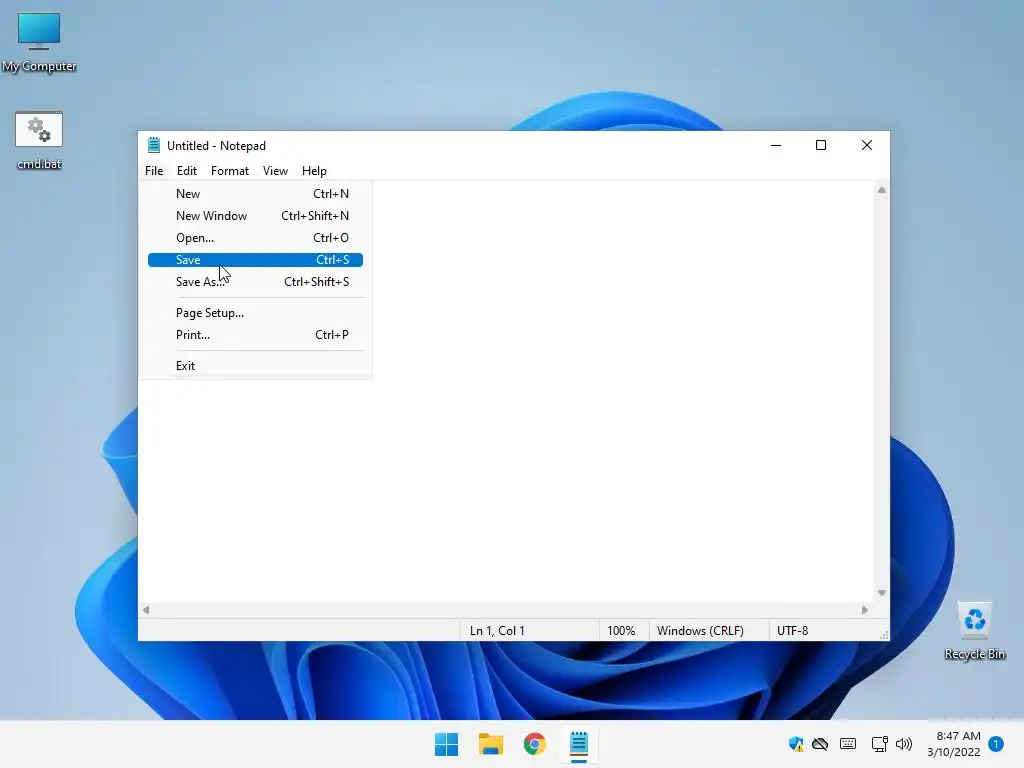
Task: Minimize the Notepad window
Action: pos(776,145)
